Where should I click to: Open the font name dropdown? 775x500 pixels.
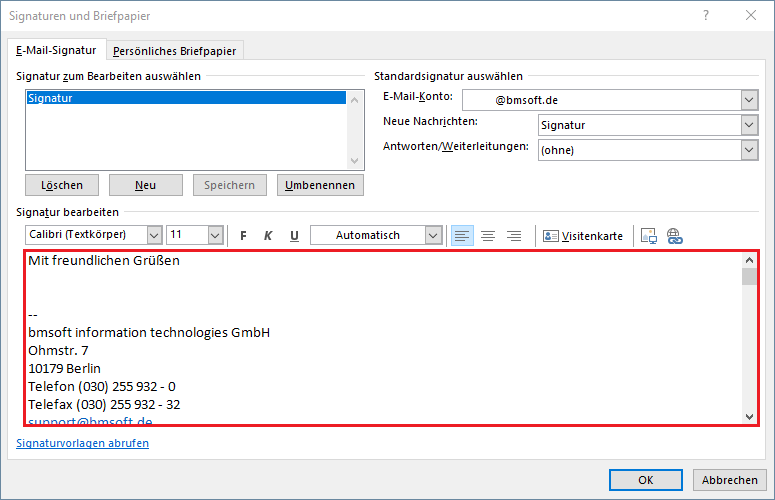coord(154,235)
